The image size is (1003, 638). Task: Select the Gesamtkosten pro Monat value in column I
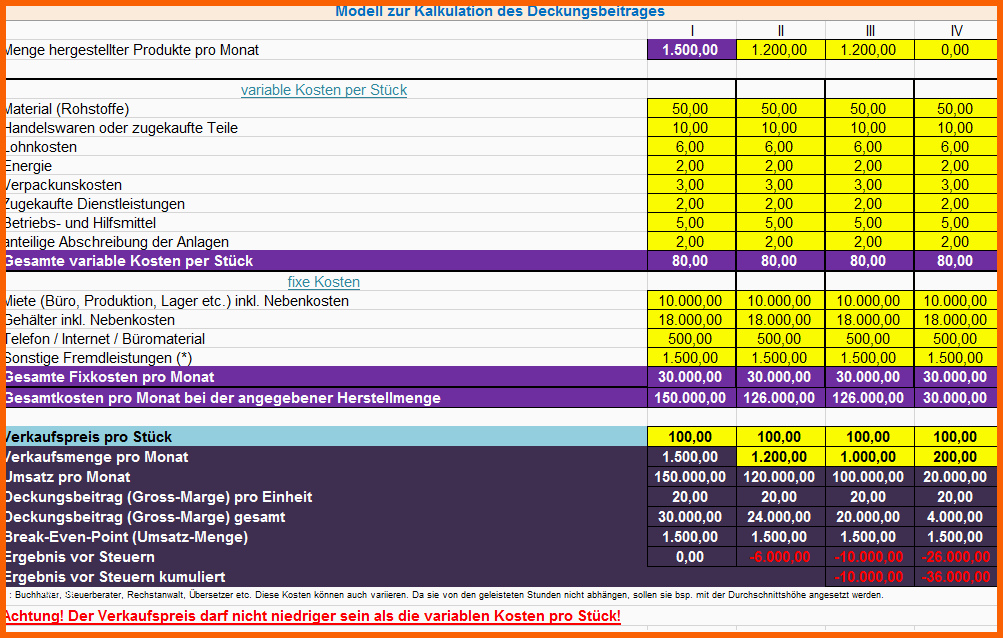tap(692, 398)
